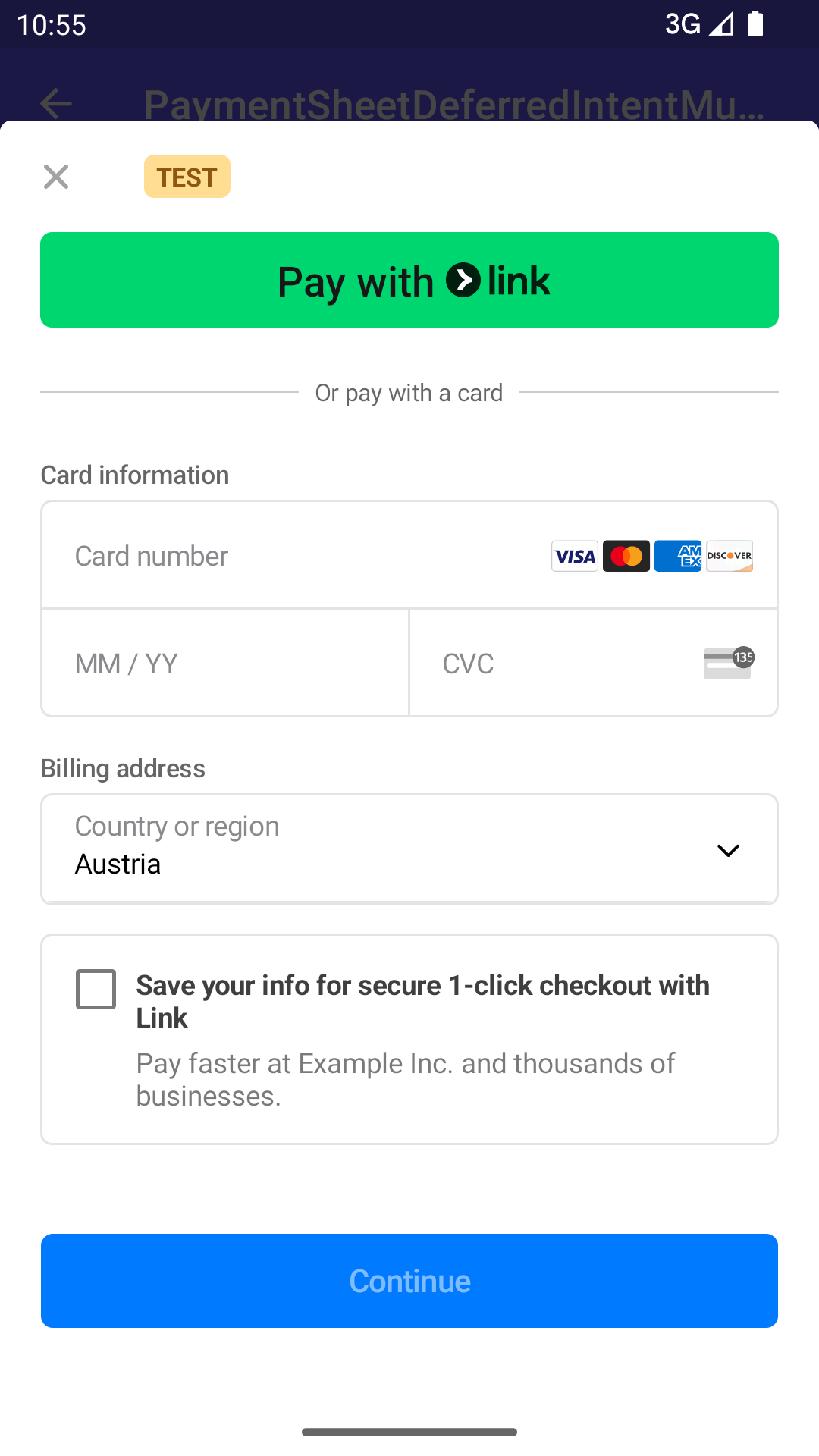Image resolution: width=819 pixels, height=1456 pixels.
Task: Tap the American Express brand icon
Action: coord(678,556)
